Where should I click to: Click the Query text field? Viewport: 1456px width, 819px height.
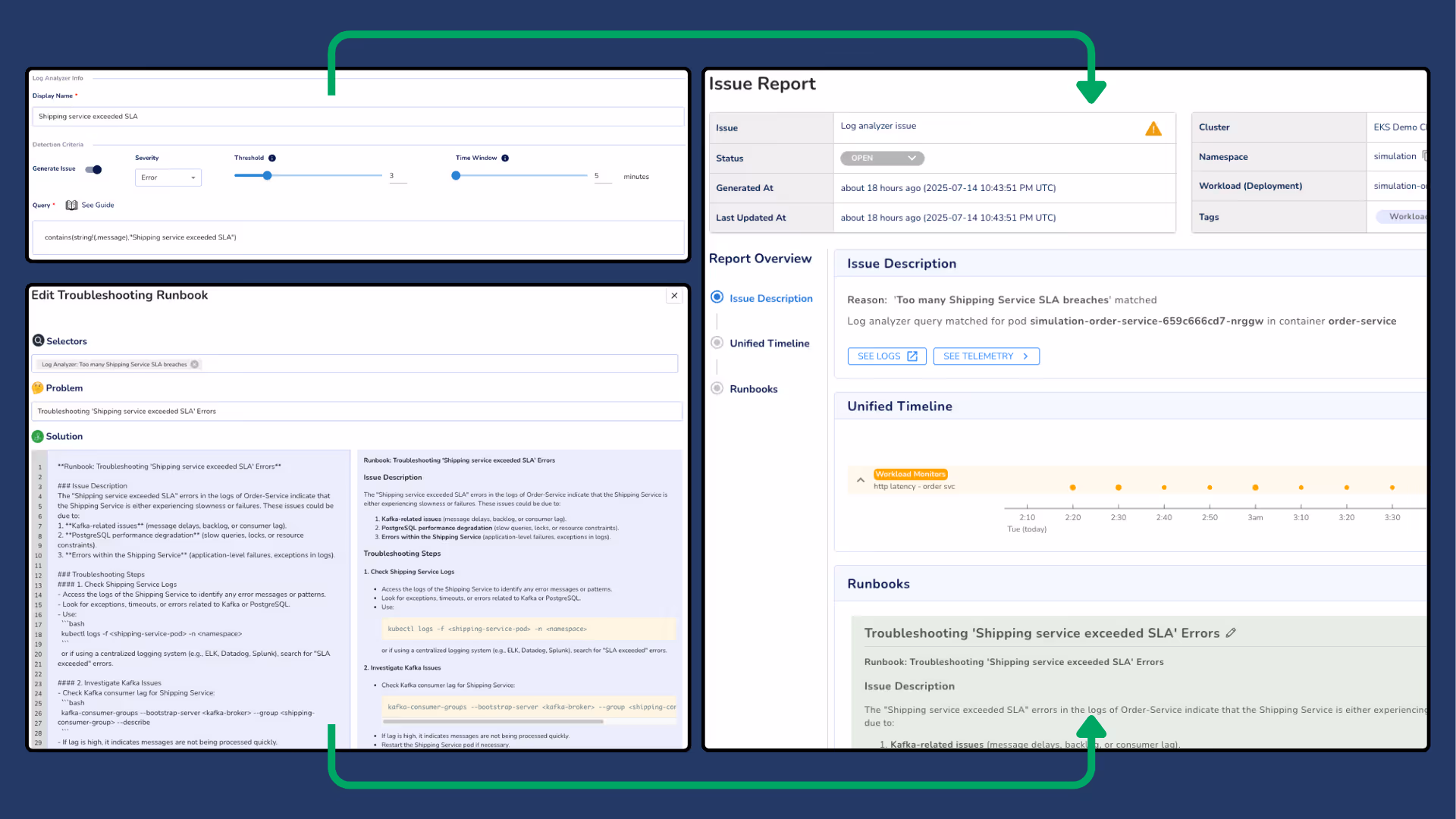coord(358,237)
